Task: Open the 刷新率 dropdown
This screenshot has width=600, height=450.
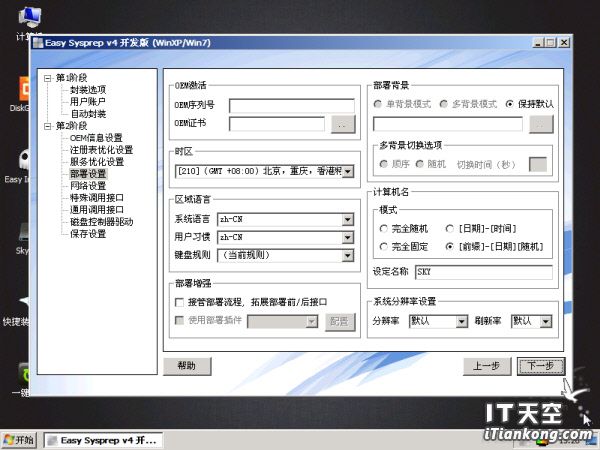Action: 546,322
